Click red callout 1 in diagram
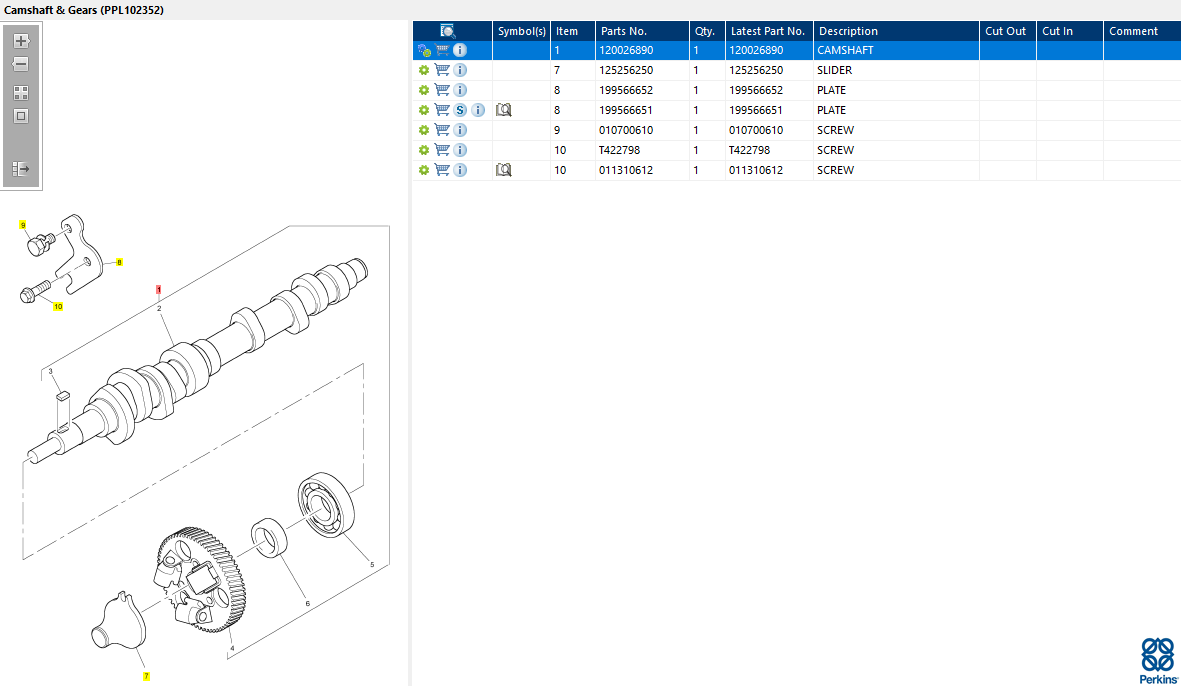 158,289
